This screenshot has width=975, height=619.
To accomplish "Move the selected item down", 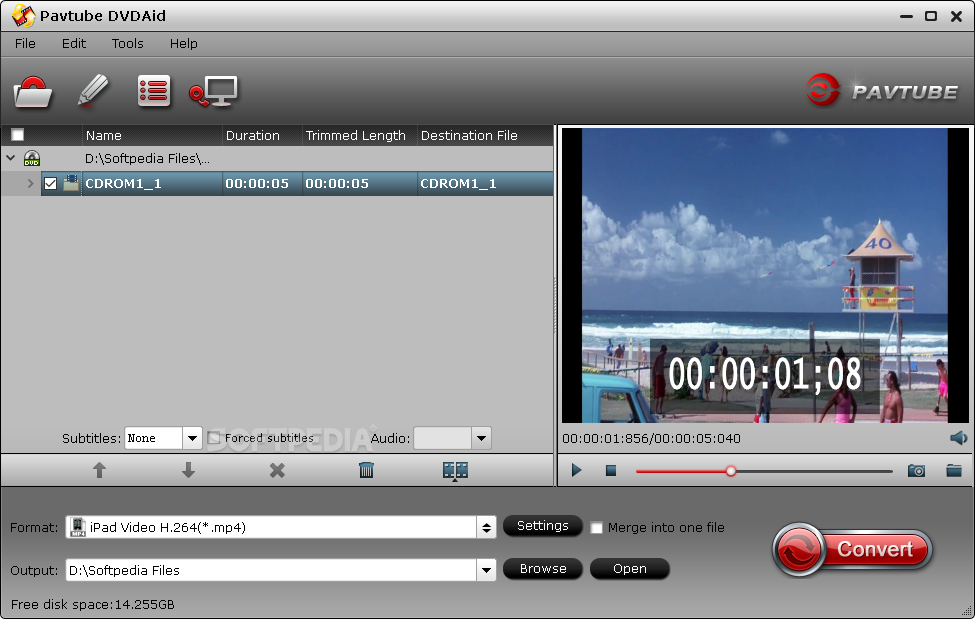I will (188, 470).
